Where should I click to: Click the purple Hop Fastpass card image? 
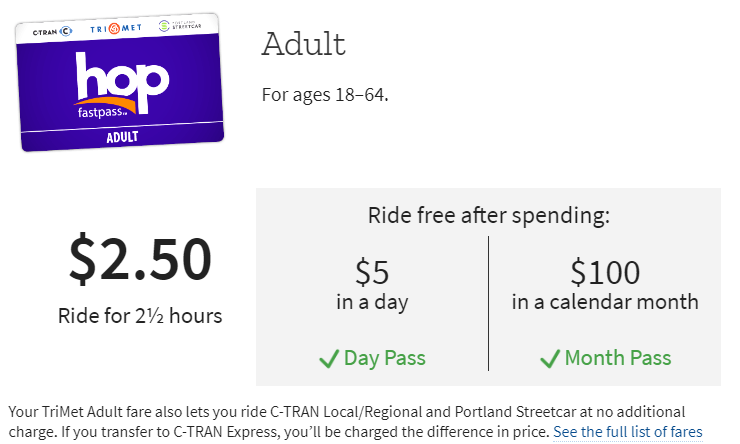119,82
